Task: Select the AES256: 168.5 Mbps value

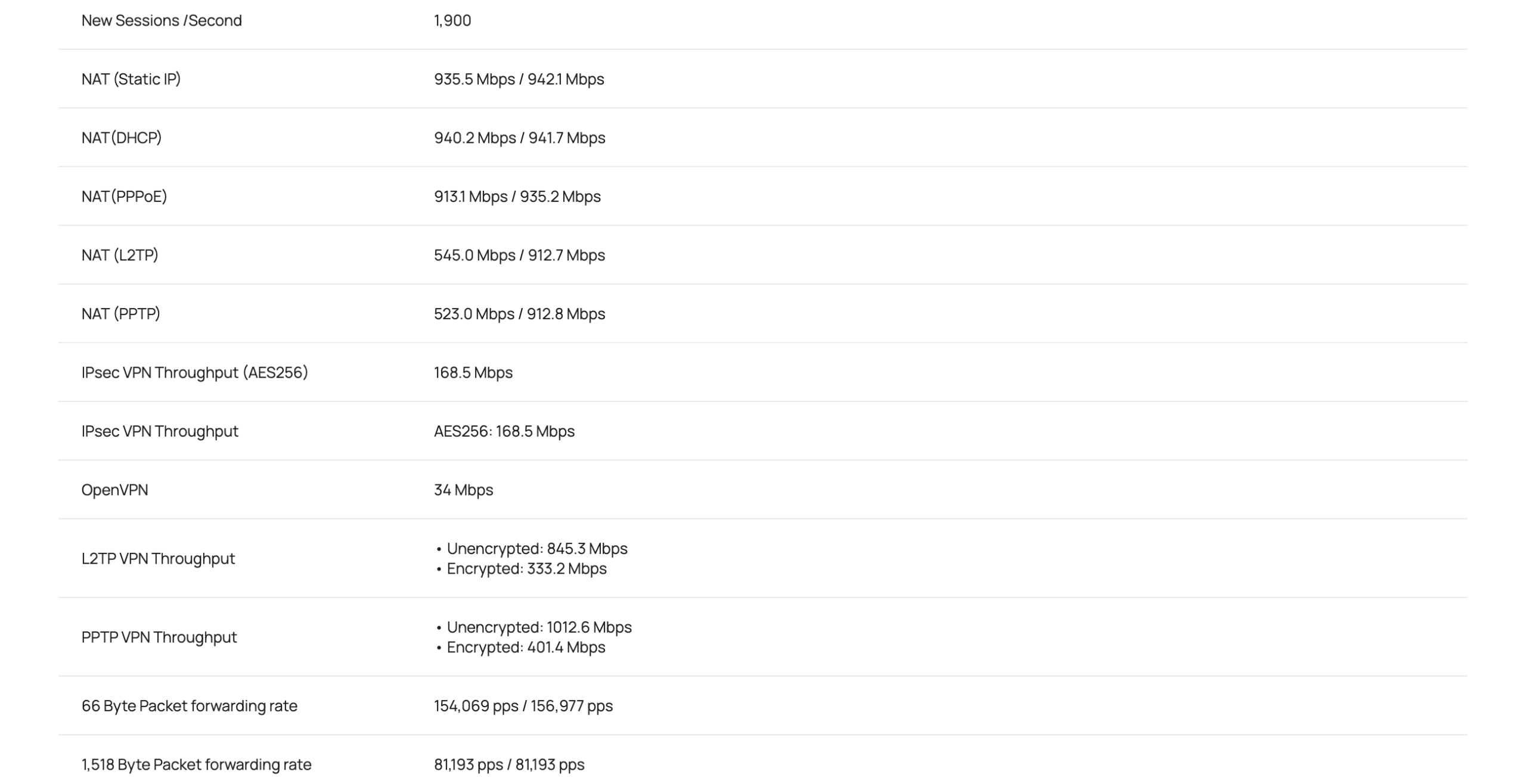Action: (504, 431)
